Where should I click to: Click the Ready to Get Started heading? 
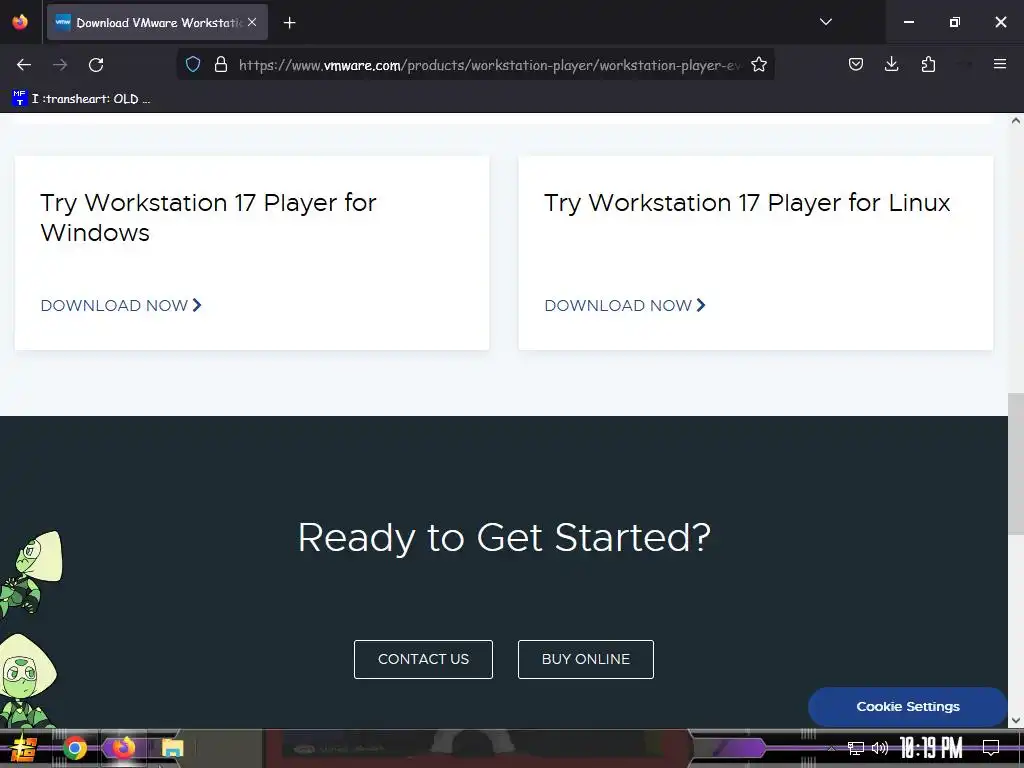point(504,537)
